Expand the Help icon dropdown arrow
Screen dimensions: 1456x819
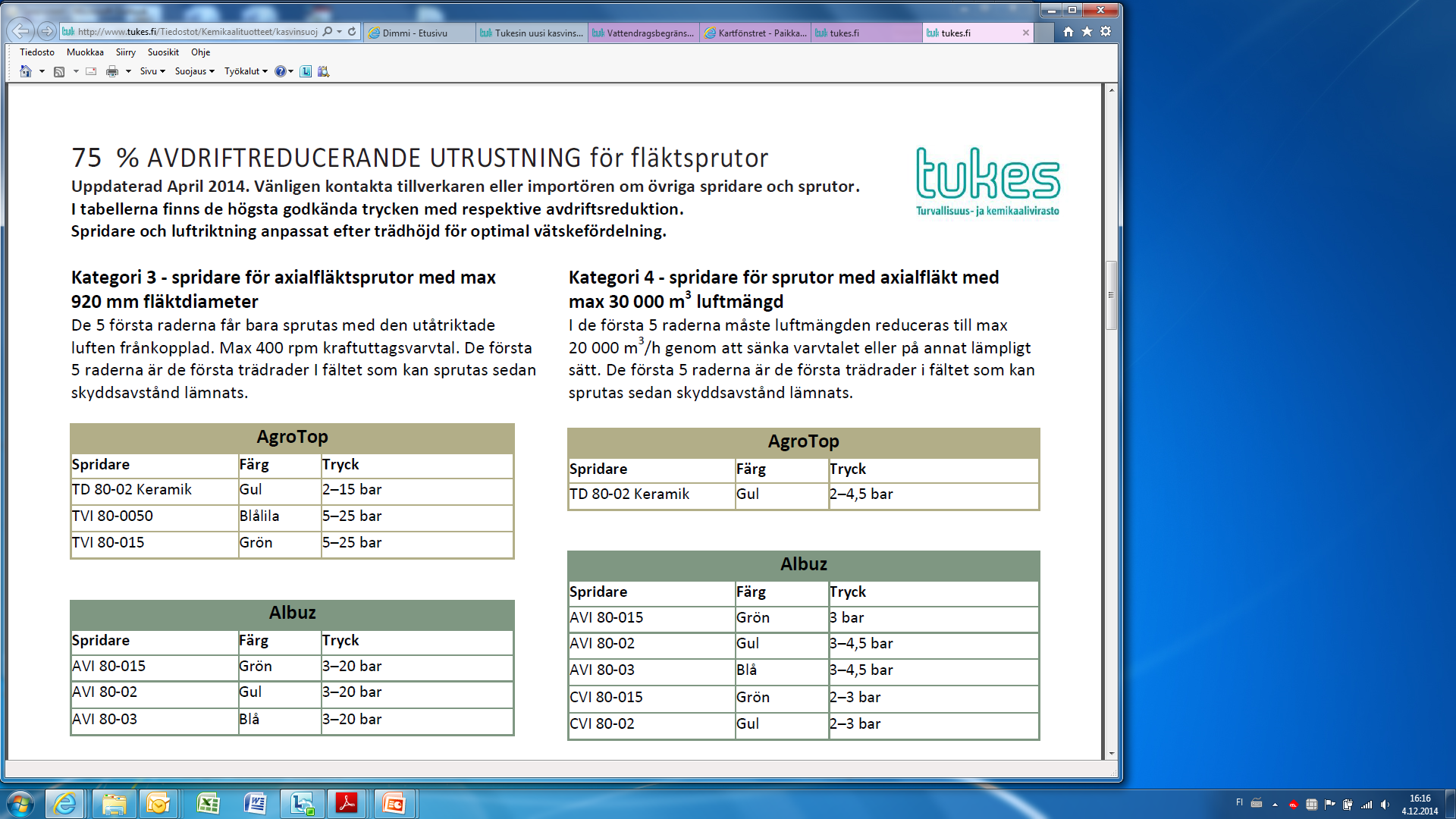[x=291, y=71]
